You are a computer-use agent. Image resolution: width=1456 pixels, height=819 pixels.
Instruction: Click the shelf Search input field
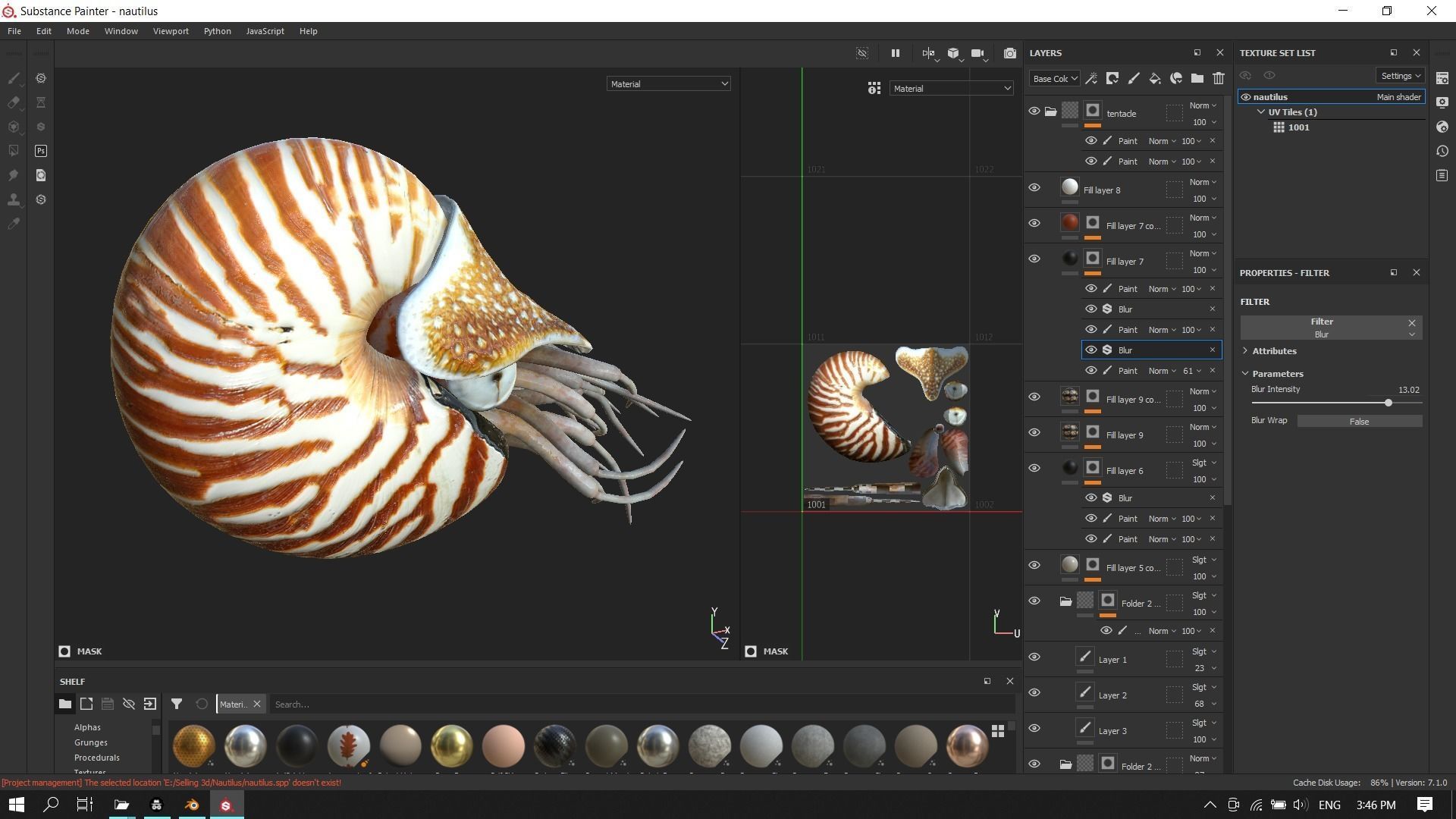tap(642, 704)
